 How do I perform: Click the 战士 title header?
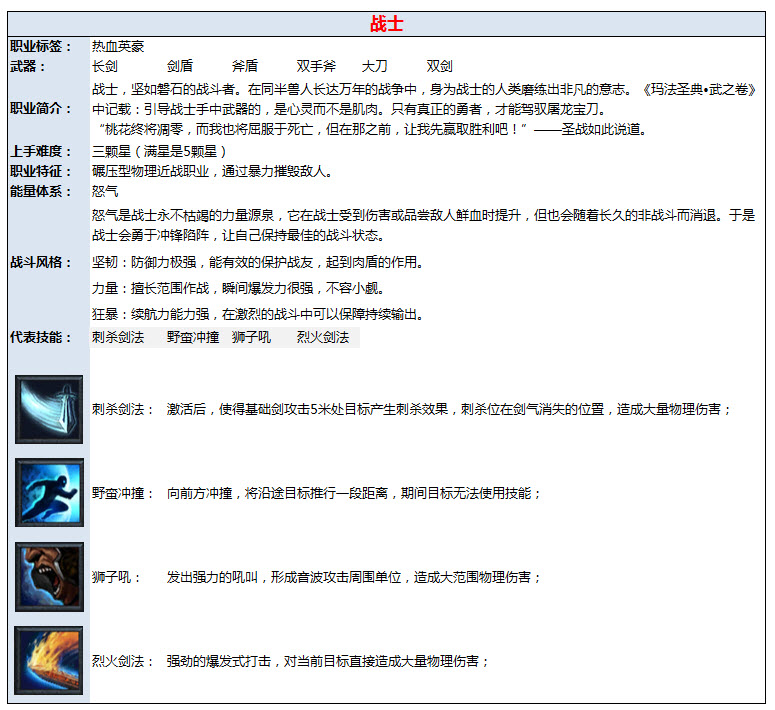387,23
